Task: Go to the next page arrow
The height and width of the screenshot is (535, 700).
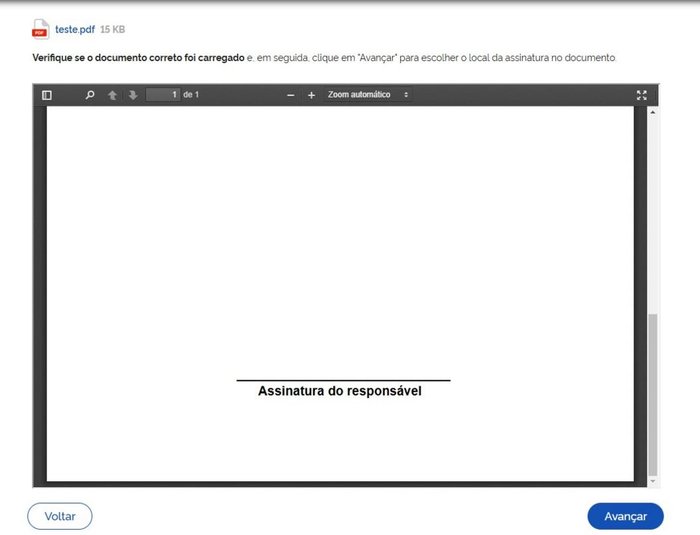Action: (x=133, y=95)
